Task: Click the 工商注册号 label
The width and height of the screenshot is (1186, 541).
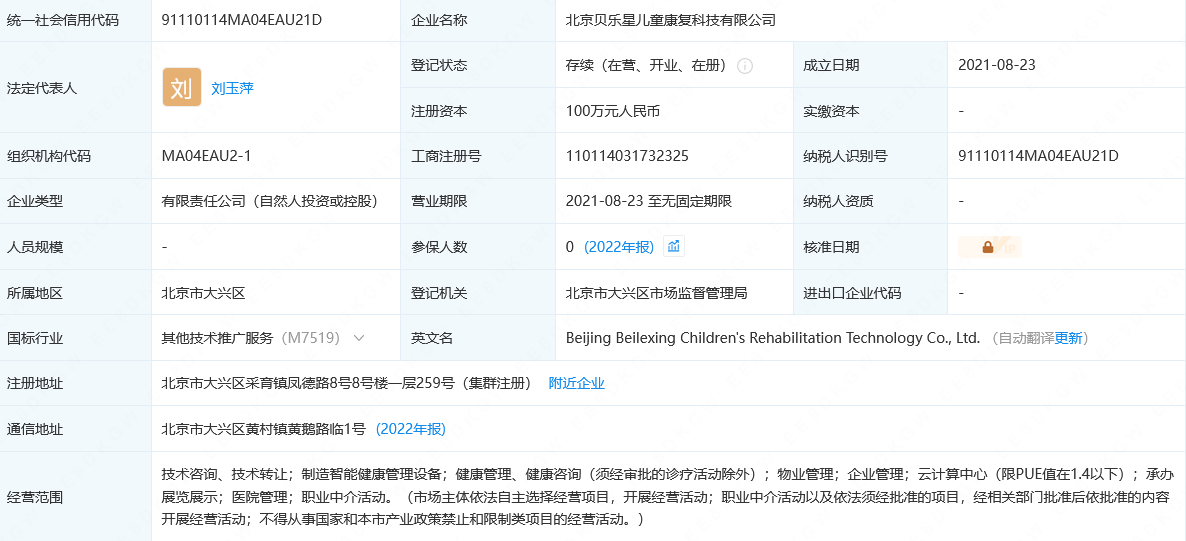Action: coord(446,157)
